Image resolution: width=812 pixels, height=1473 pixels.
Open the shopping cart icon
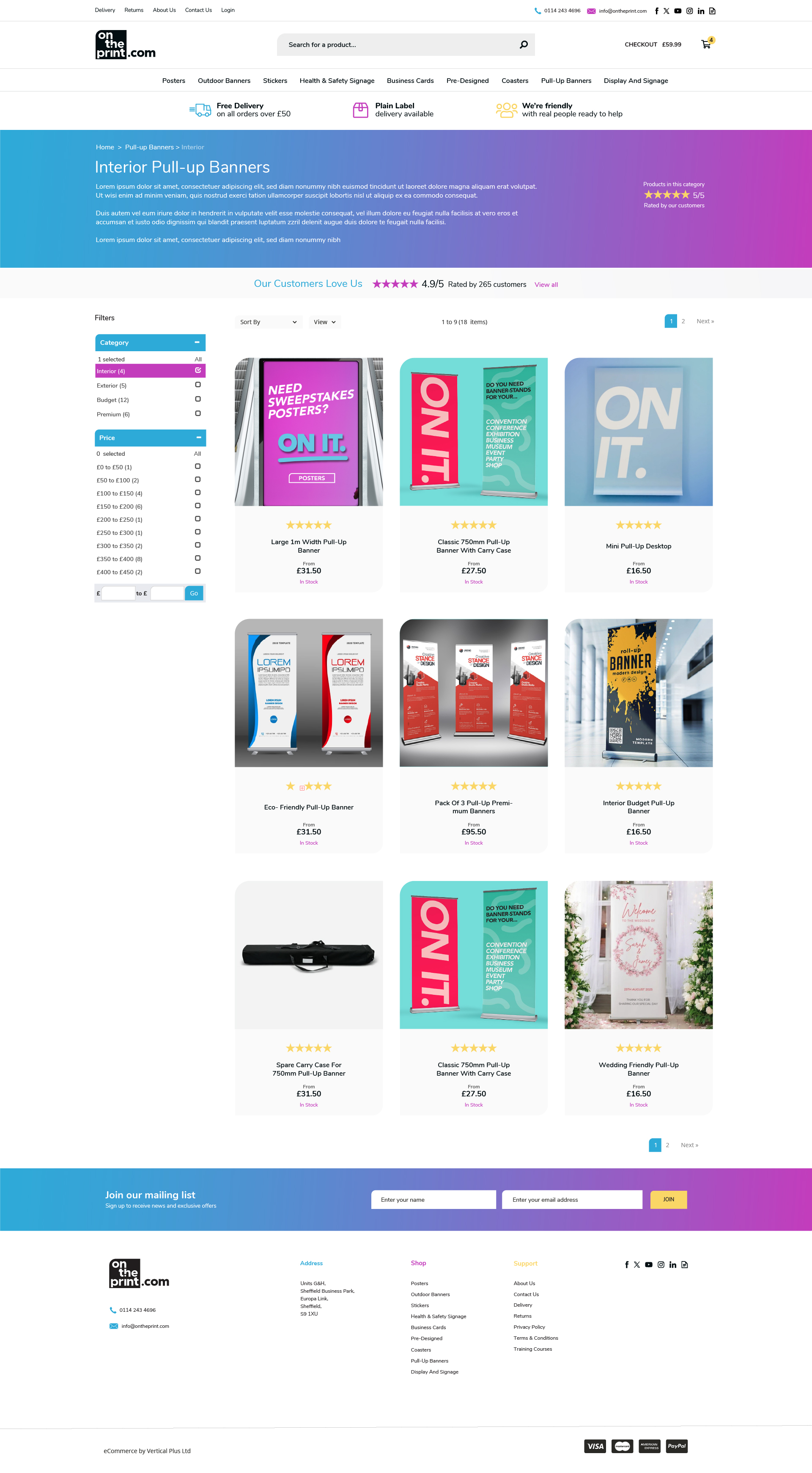click(706, 44)
